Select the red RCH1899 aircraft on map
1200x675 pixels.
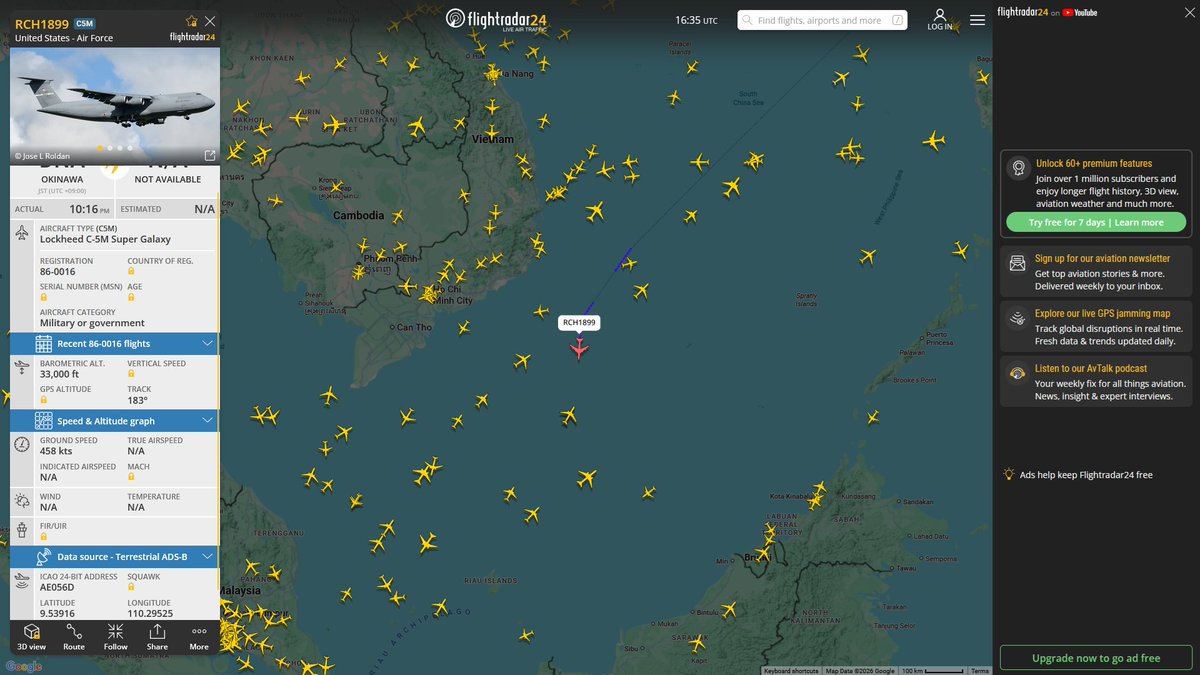pyautogui.click(x=578, y=348)
